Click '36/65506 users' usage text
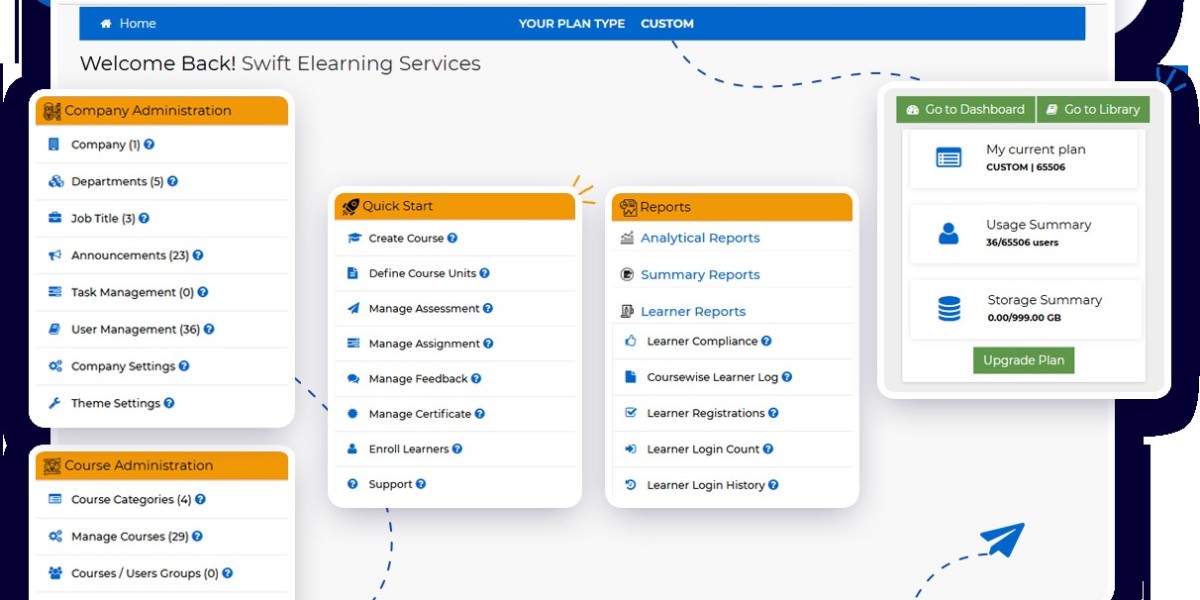The width and height of the screenshot is (1200, 600). [x=1022, y=242]
